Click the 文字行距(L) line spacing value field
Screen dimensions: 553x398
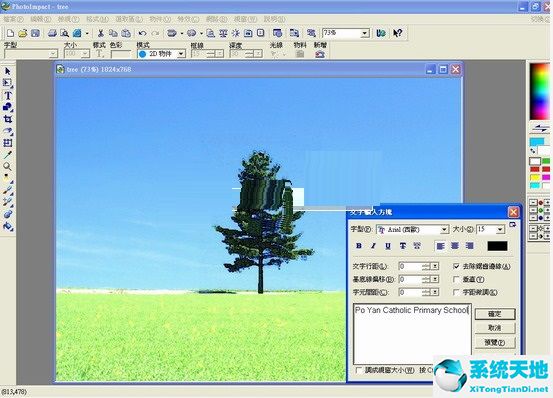tap(410, 266)
